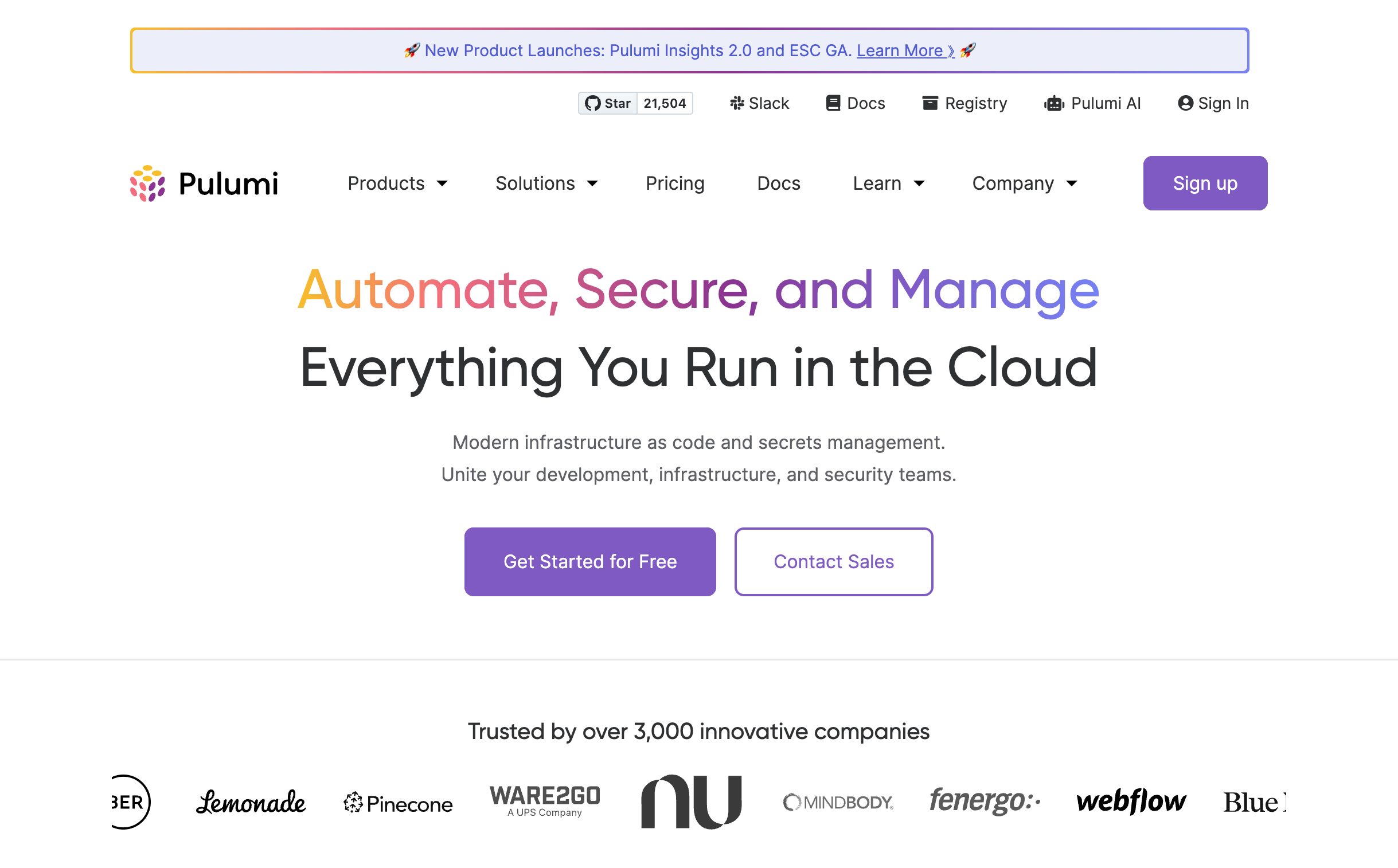1398x868 pixels.
Task: Click the Webflow company logo
Action: [x=1131, y=801]
